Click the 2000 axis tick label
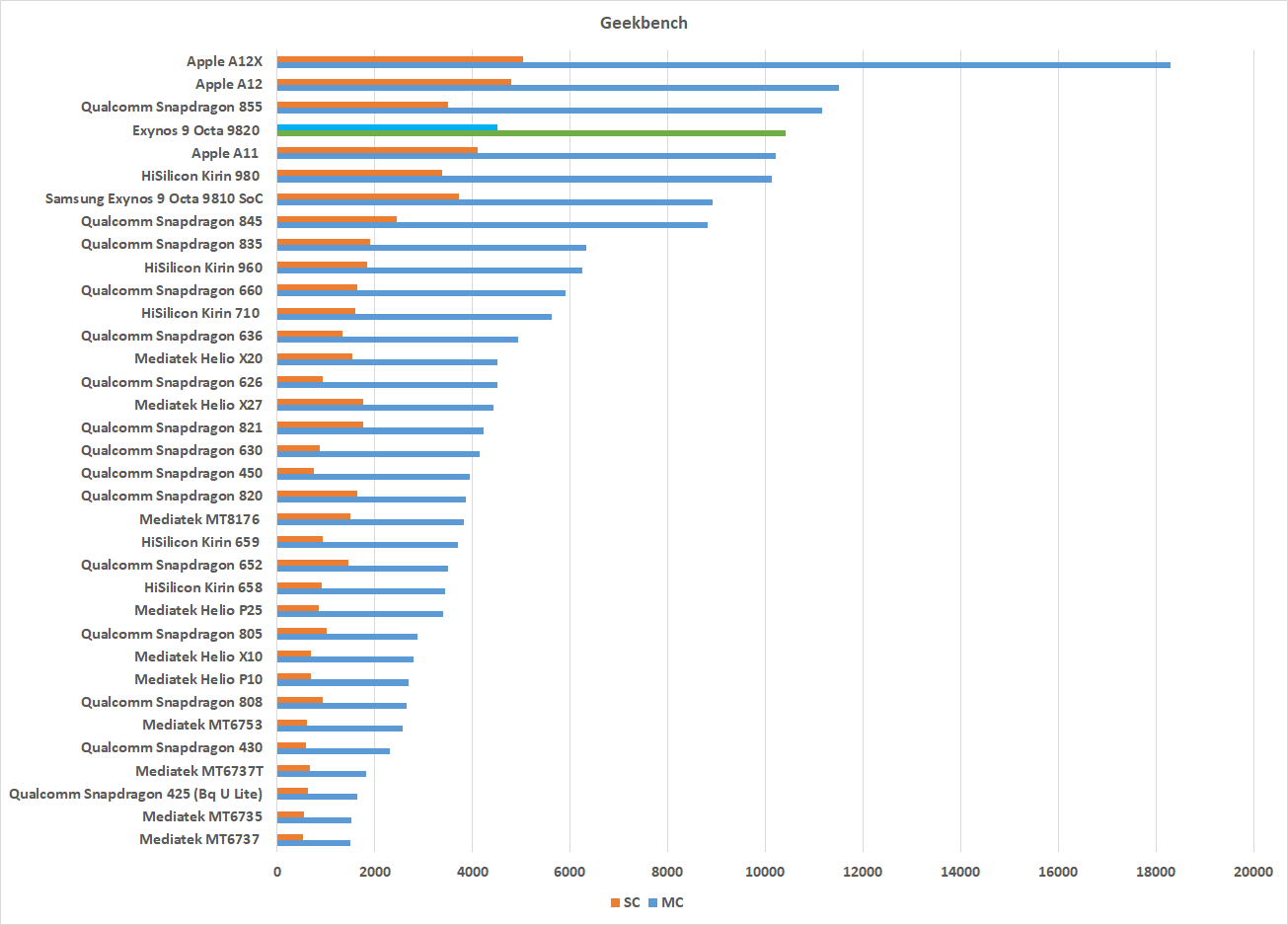 (x=374, y=872)
